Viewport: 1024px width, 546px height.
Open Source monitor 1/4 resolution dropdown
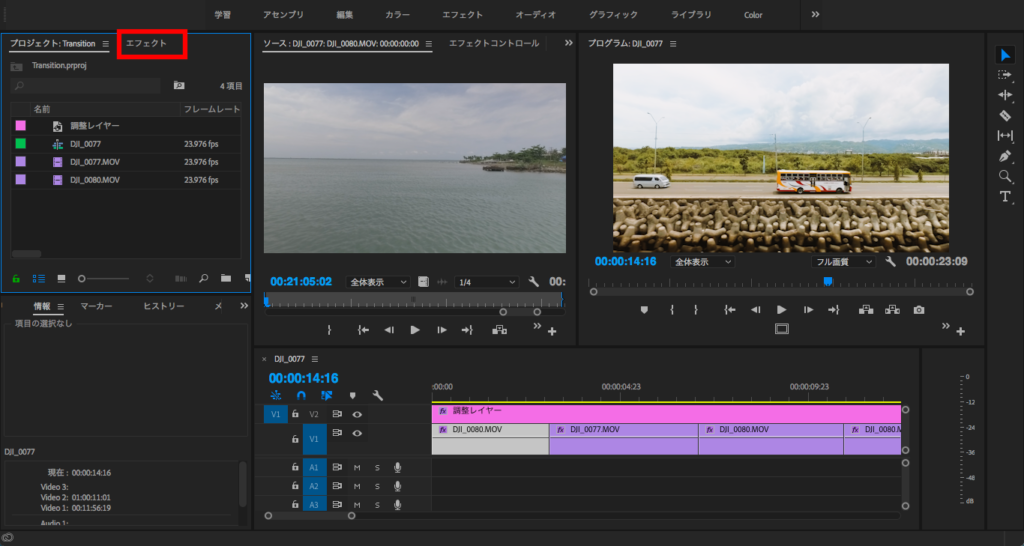pos(486,282)
